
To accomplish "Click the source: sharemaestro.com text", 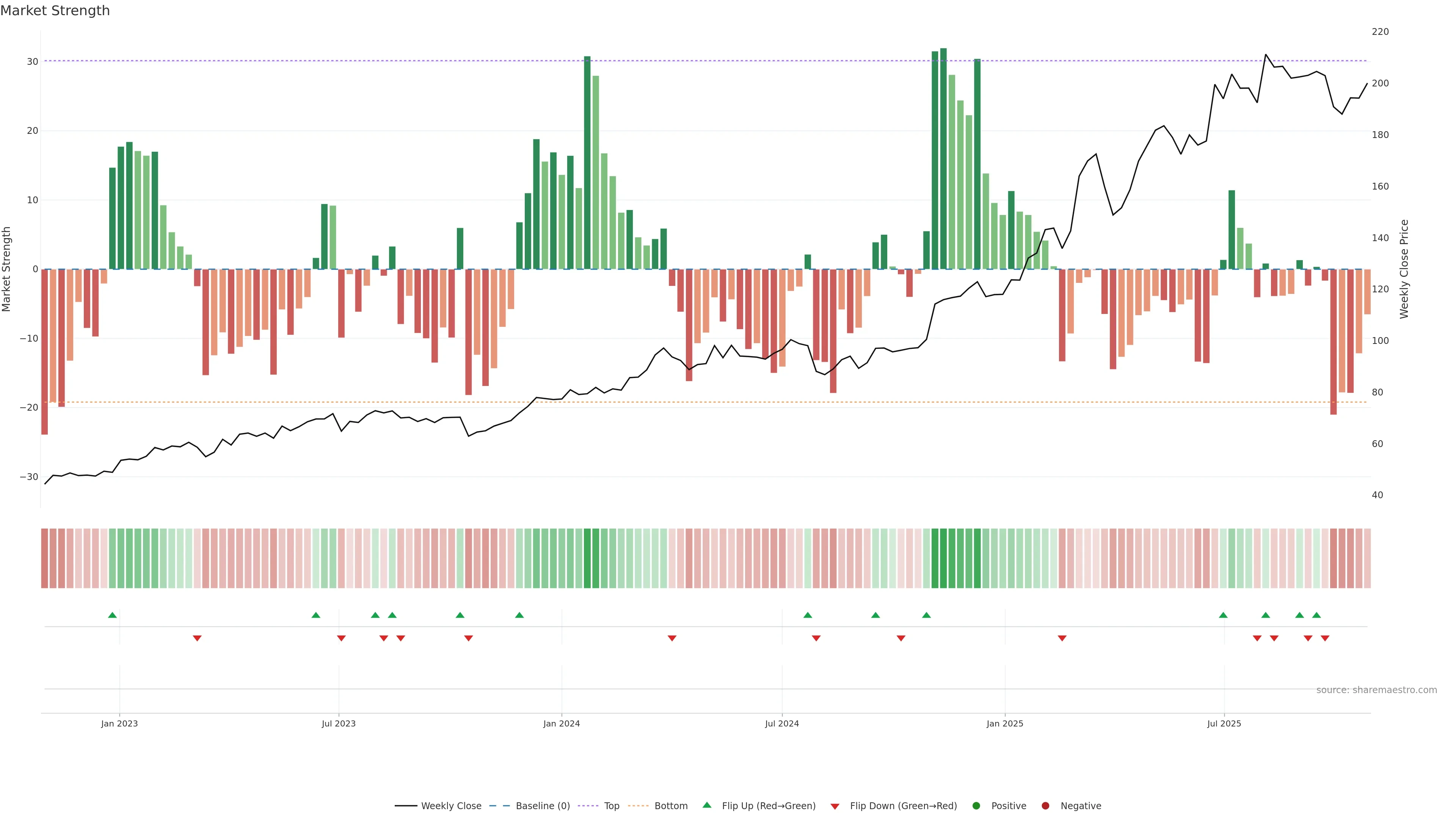I will coord(1376,690).
